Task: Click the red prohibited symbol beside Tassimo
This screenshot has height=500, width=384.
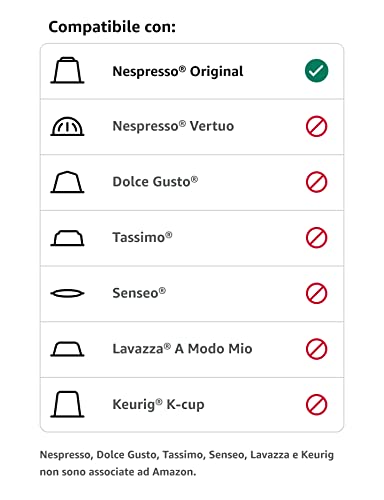Action: (316, 238)
